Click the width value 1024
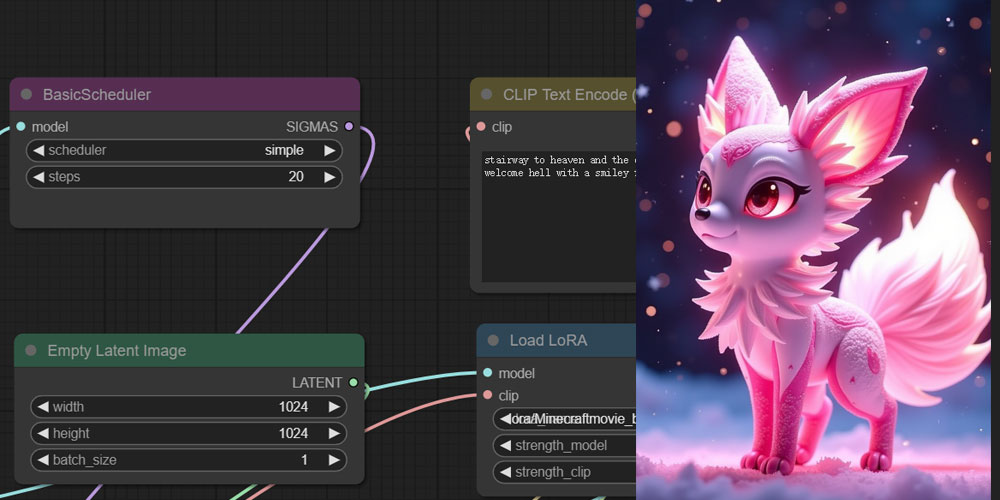 293,406
